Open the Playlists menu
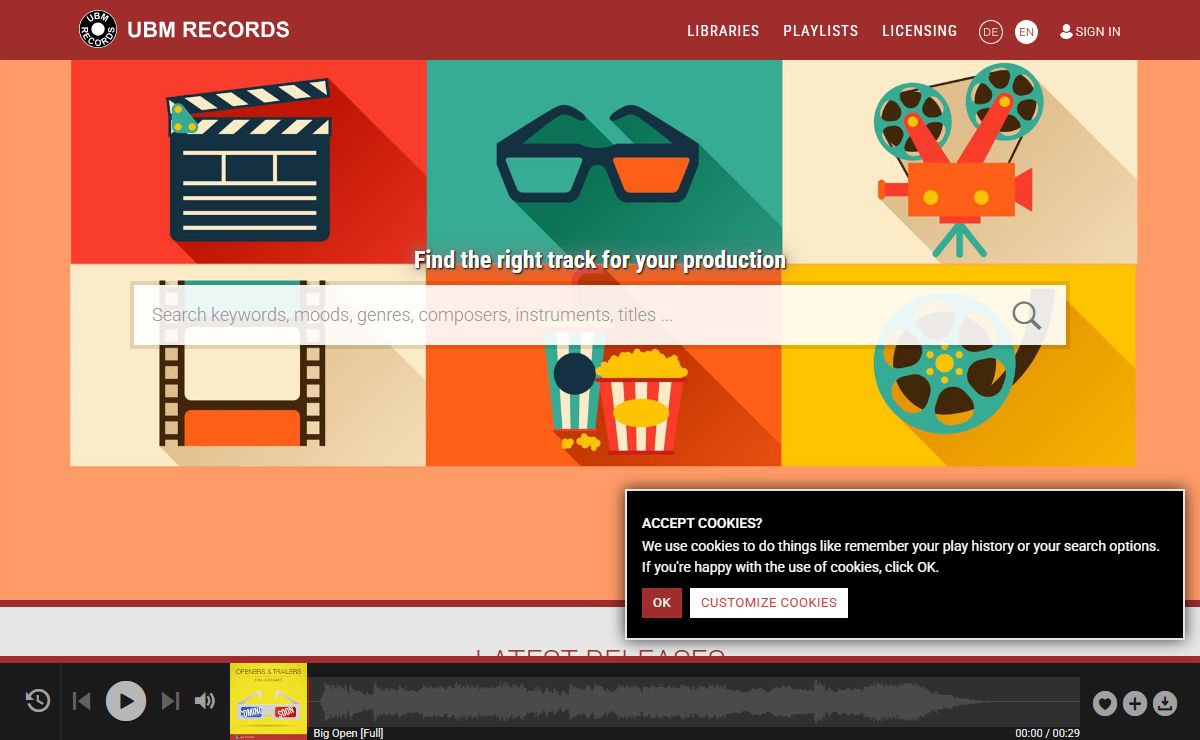Screen dimensions: 1200x740 coord(821,31)
